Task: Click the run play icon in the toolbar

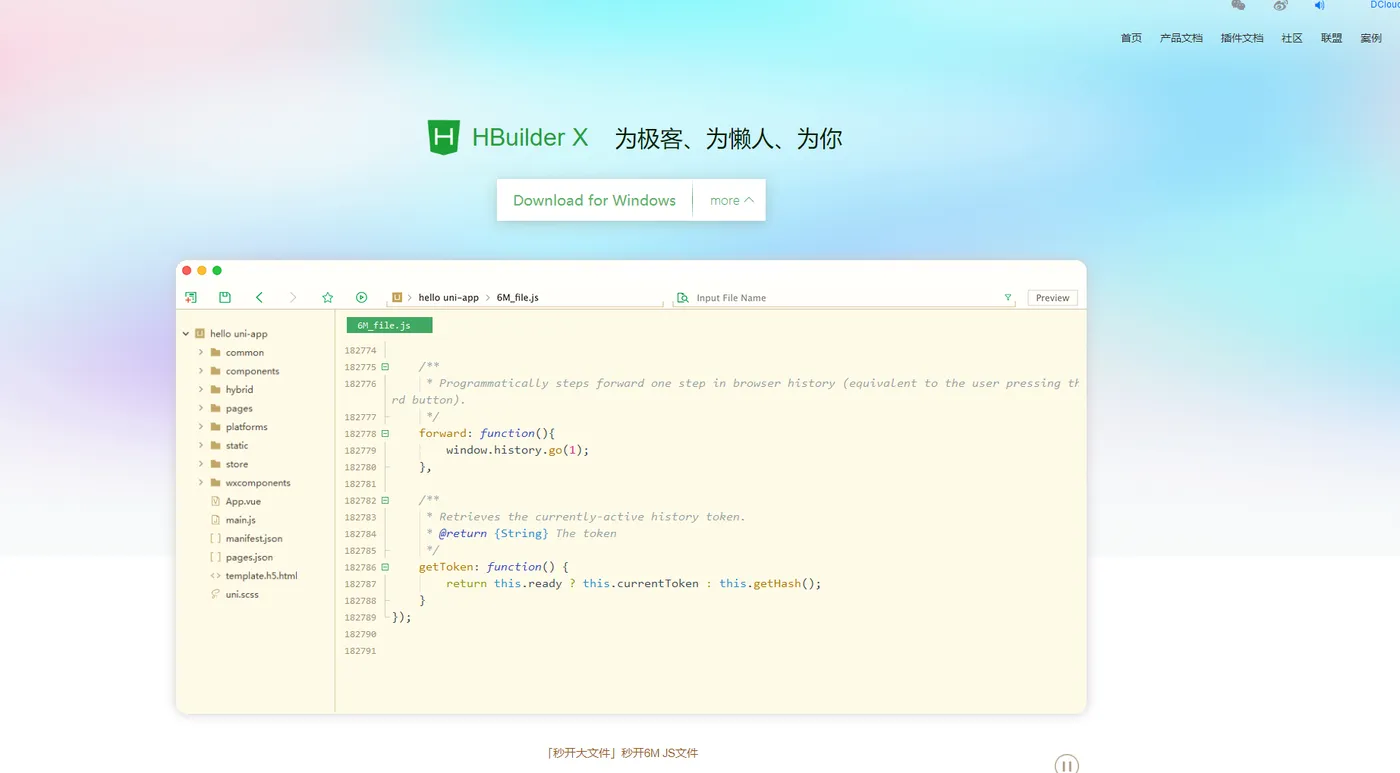Action: [361, 297]
